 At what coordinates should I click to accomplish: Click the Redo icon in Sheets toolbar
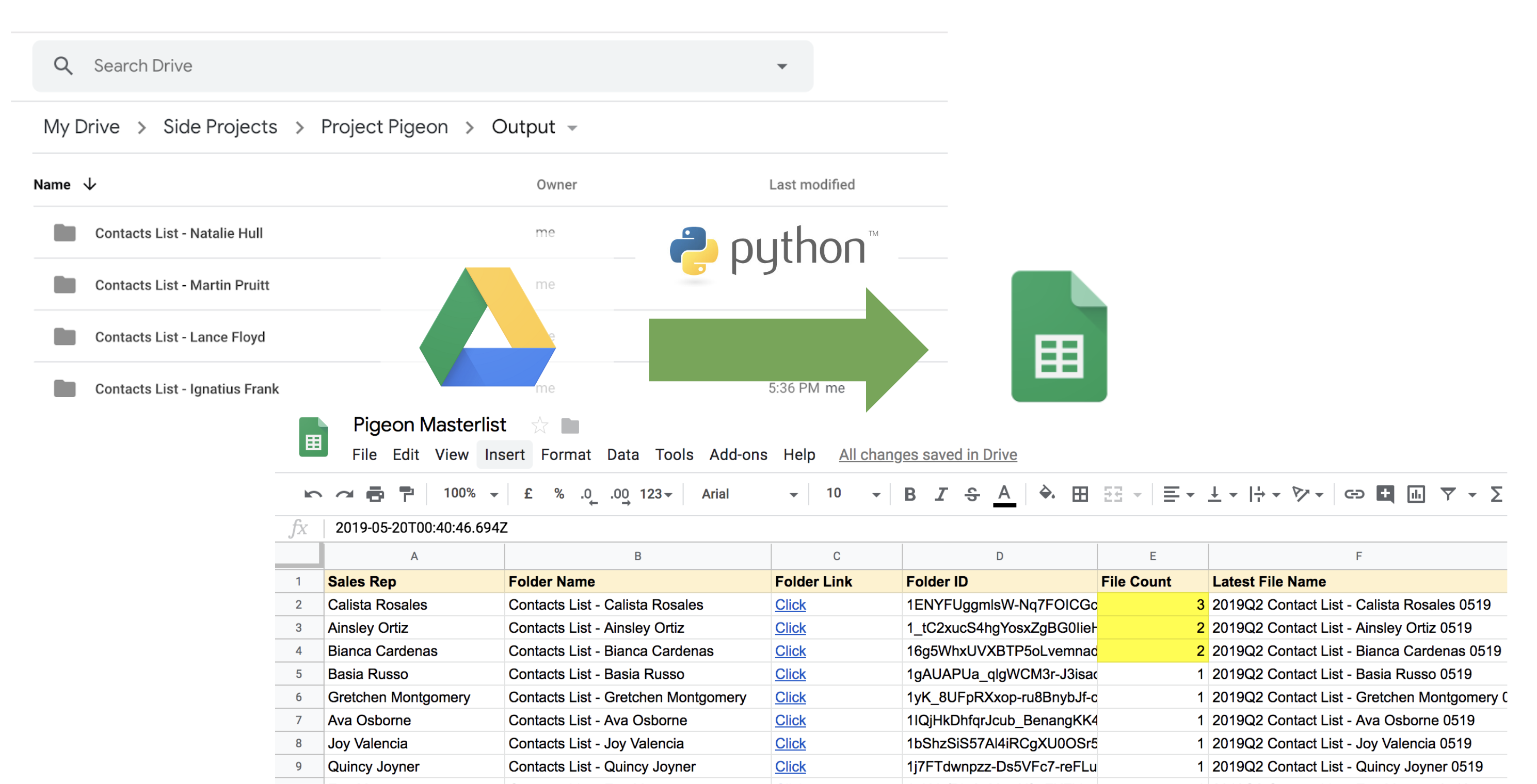click(x=344, y=494)
